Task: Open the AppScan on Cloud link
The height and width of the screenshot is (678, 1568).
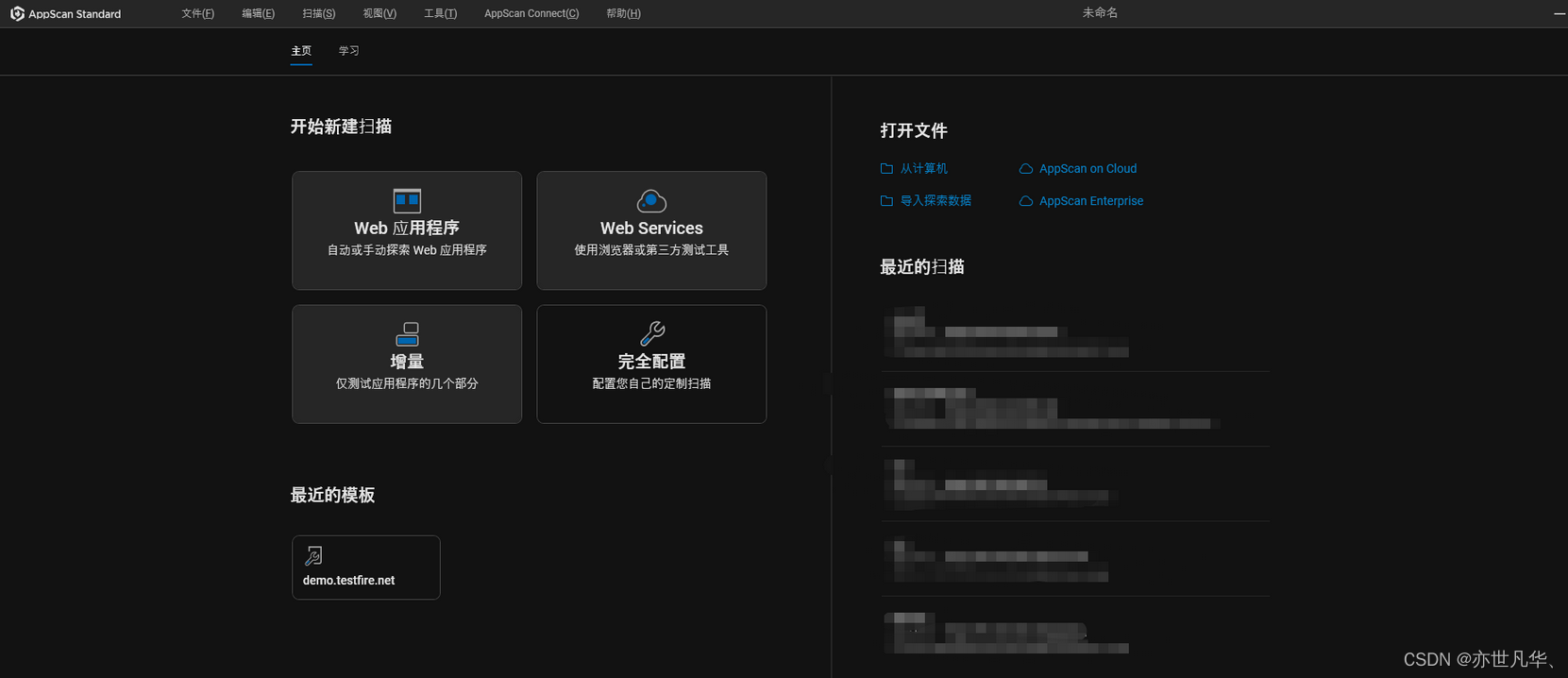Action: click(1087, 169)
